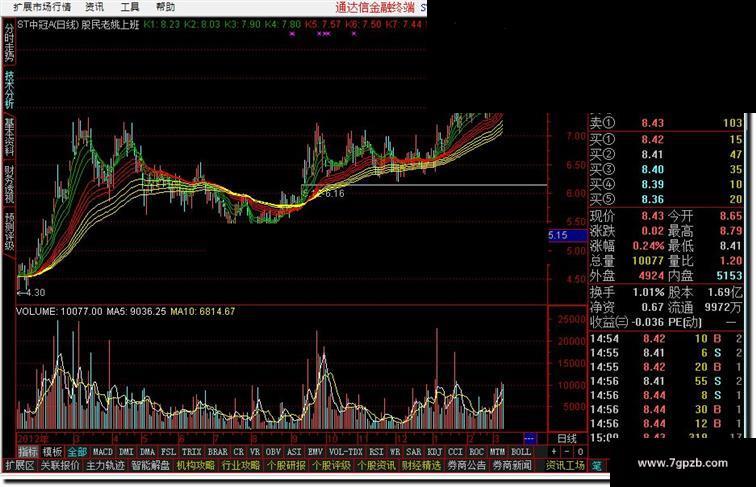Click the 日线 period label

[x=567, y=438]
